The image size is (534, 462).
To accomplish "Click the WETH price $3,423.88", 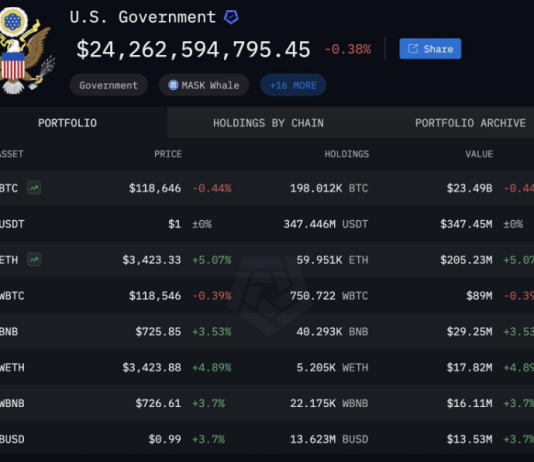I will coord(152,368).
